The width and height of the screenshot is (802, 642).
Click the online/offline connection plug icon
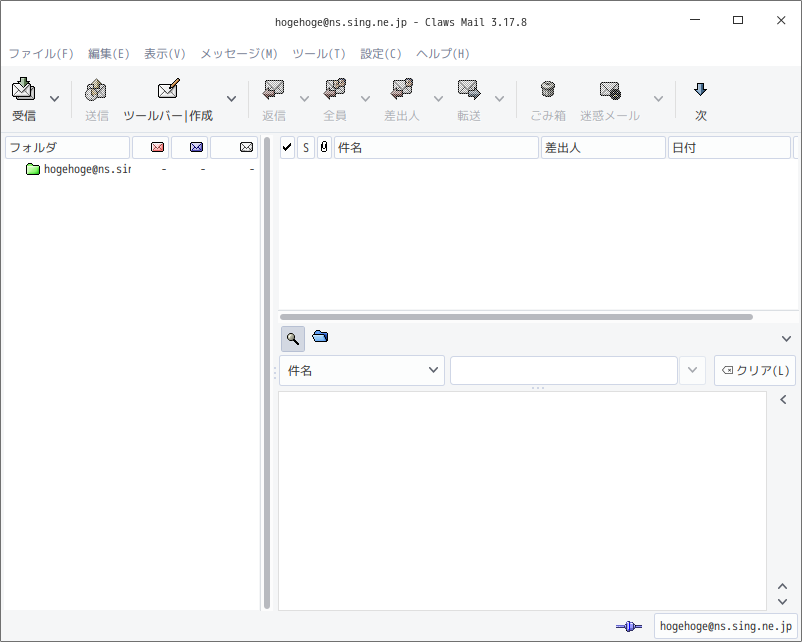pos(629,626)
